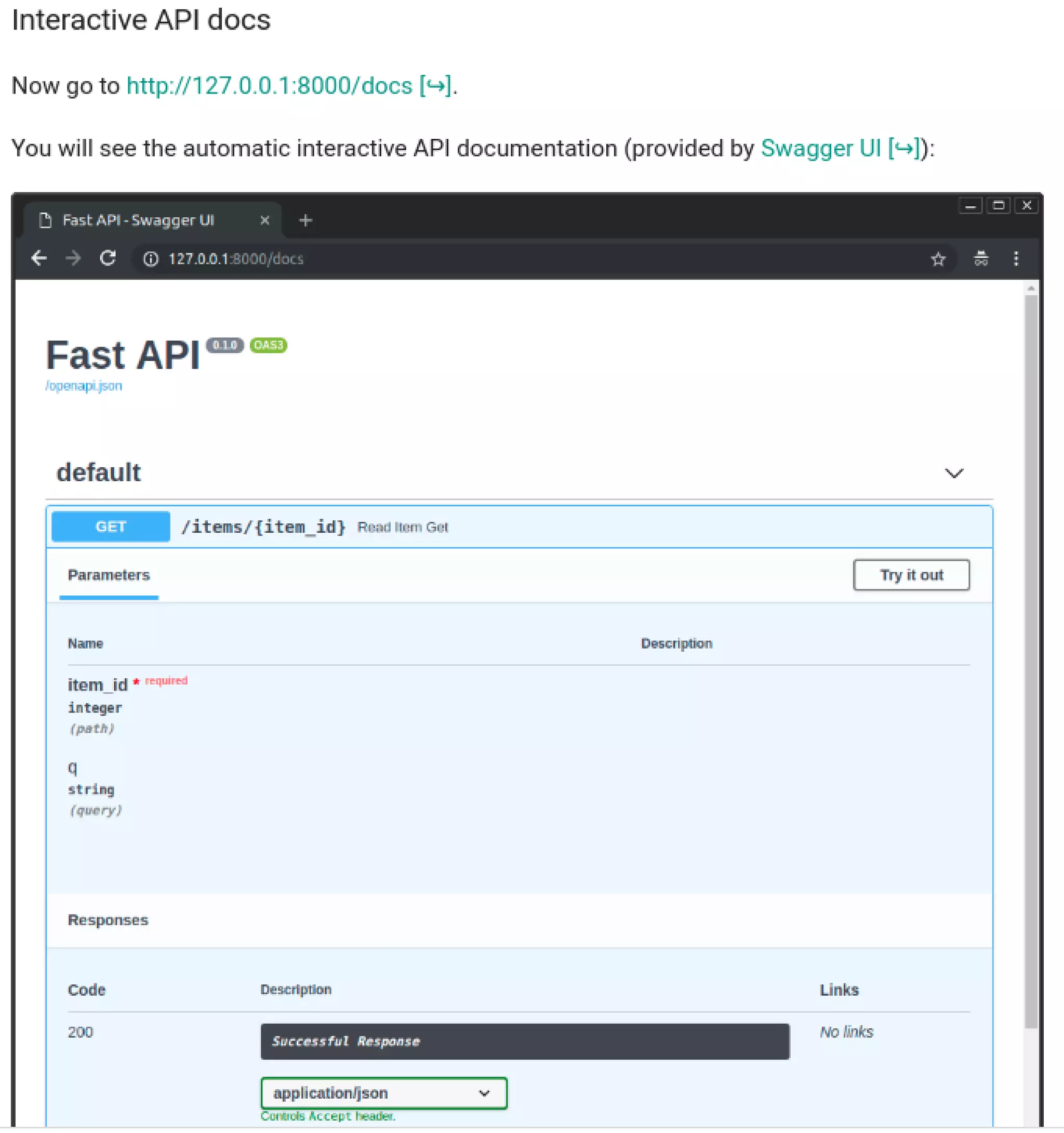Viewport: 1064px width, 1133px height.
Task: Close the browser window
Action: coord(1026,205)
